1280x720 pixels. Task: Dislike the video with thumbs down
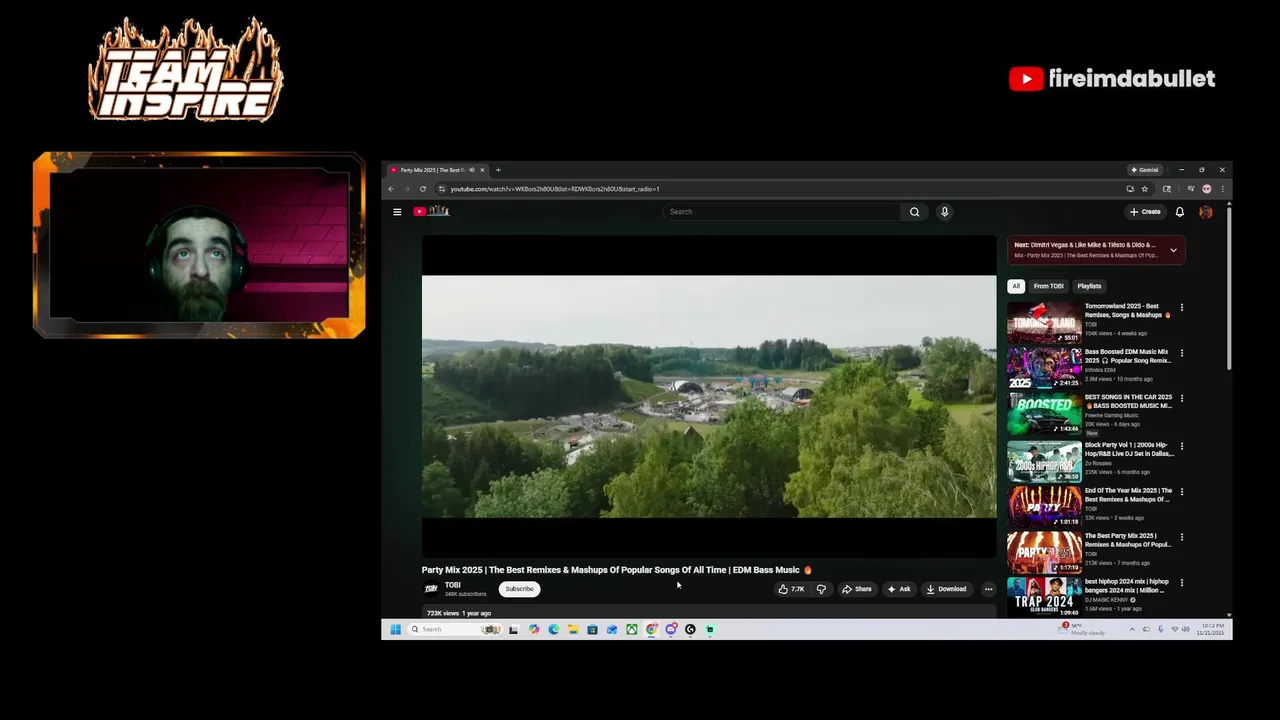(x=821, y=589)
